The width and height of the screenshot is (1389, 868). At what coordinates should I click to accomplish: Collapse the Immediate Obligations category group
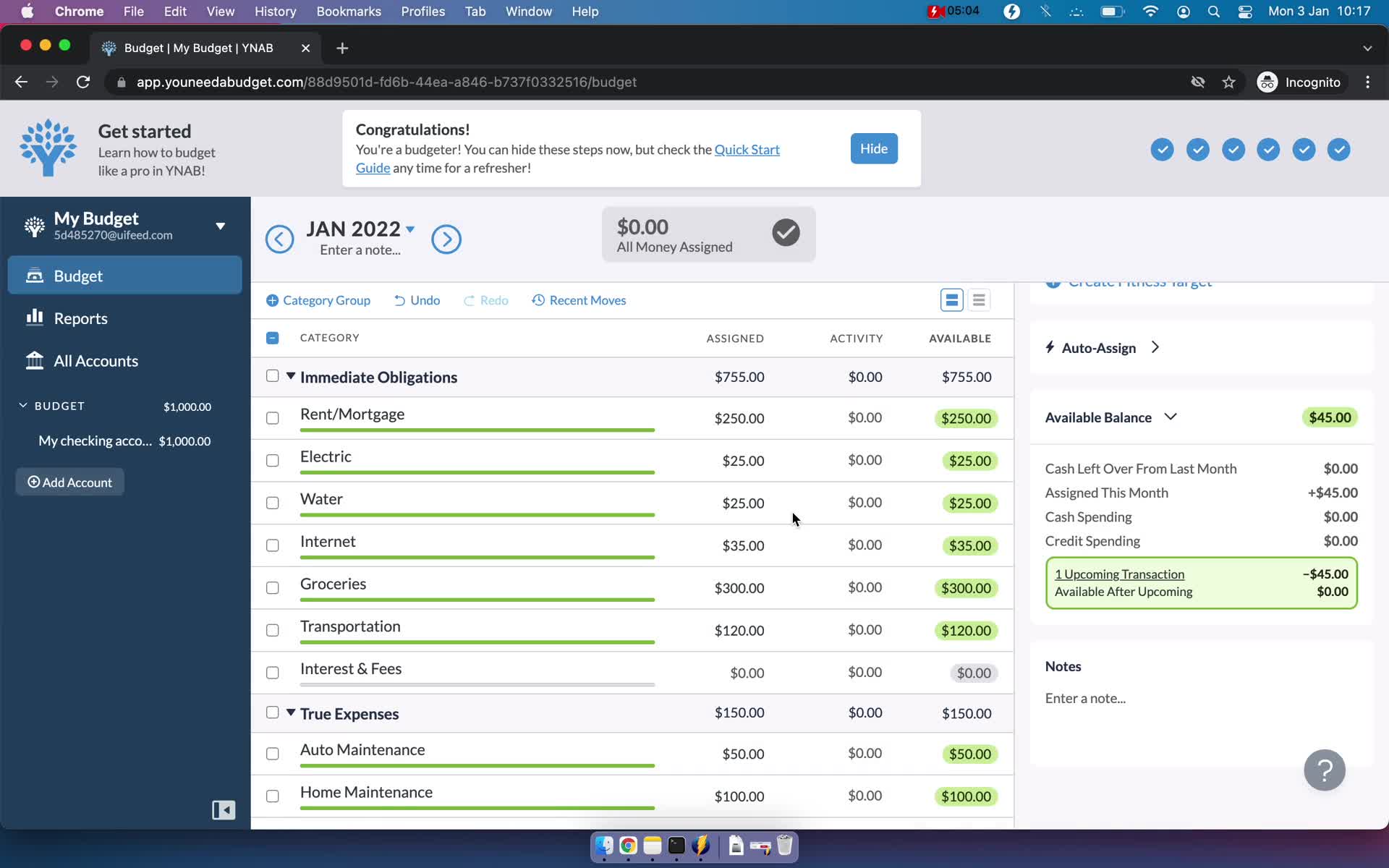coord(291,377)
